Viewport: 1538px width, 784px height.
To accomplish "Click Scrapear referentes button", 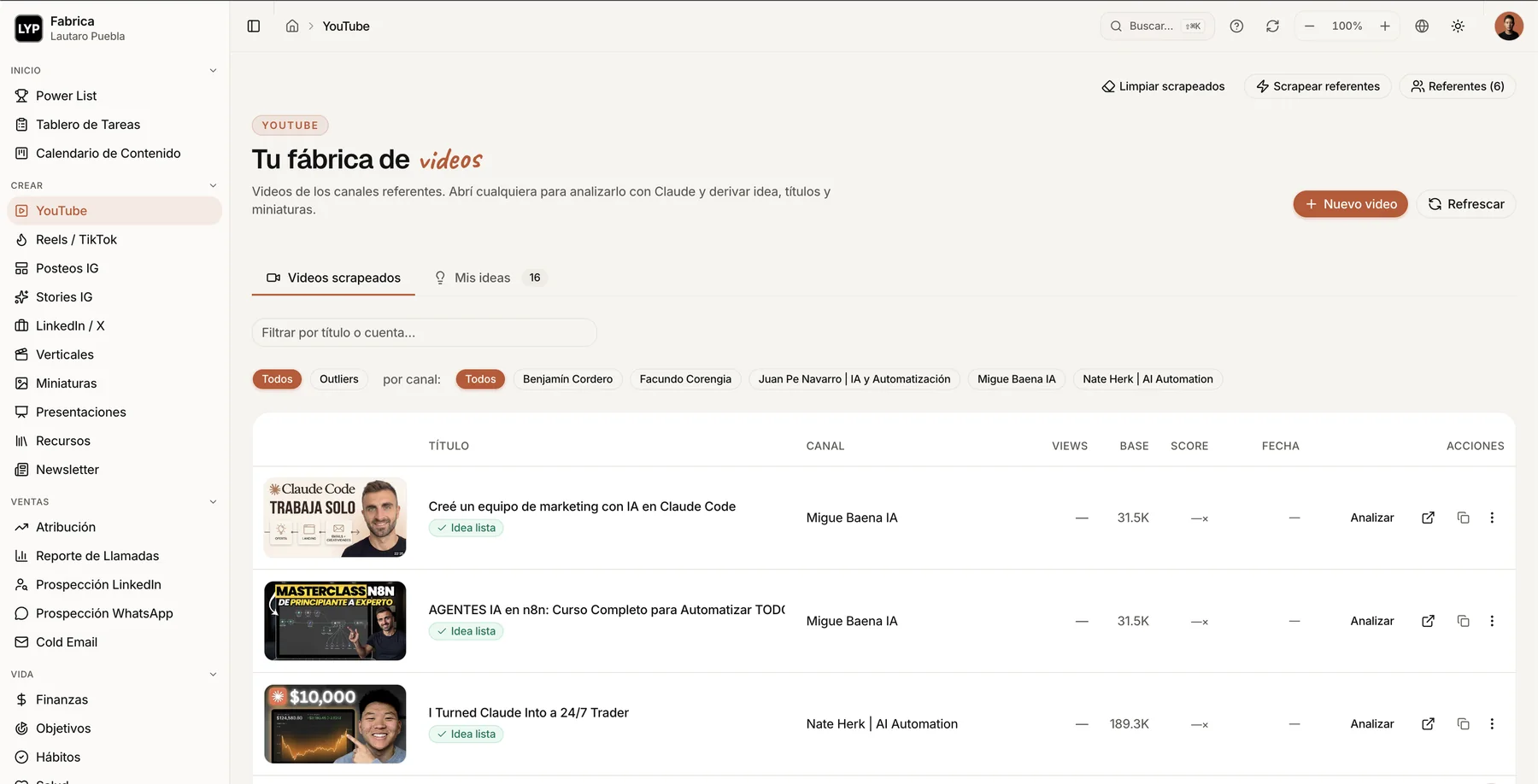I will pos(1318,86).
